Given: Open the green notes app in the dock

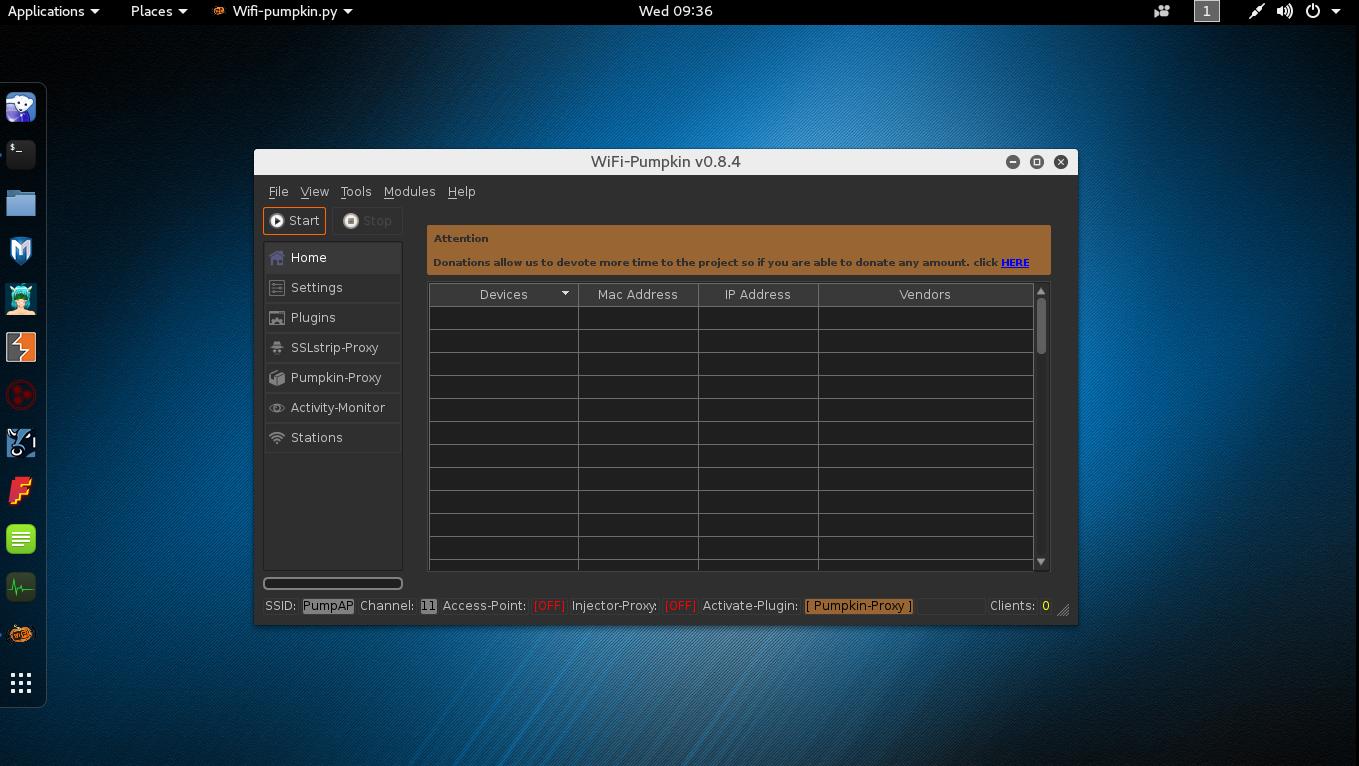Looking at the screenshot, I should click(21, 539).
